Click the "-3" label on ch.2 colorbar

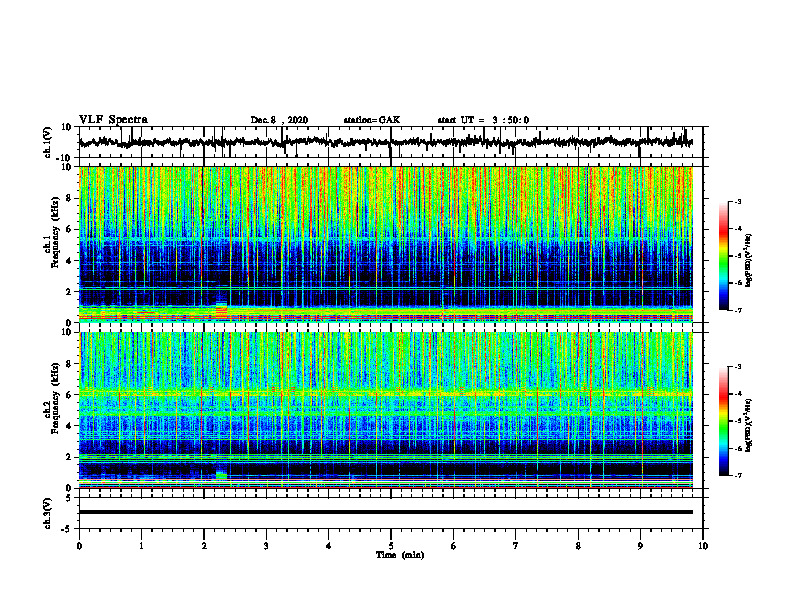(x=738, y=367)
